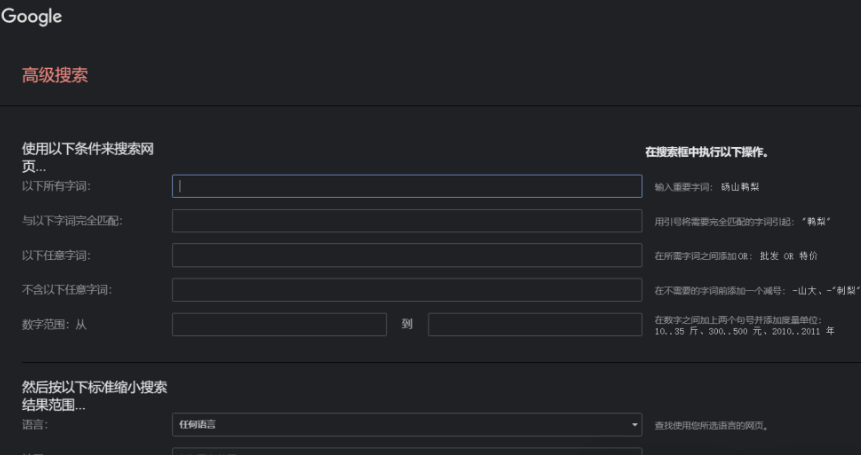
Task: Click the 以下所有字词 label
Action: 61,186
